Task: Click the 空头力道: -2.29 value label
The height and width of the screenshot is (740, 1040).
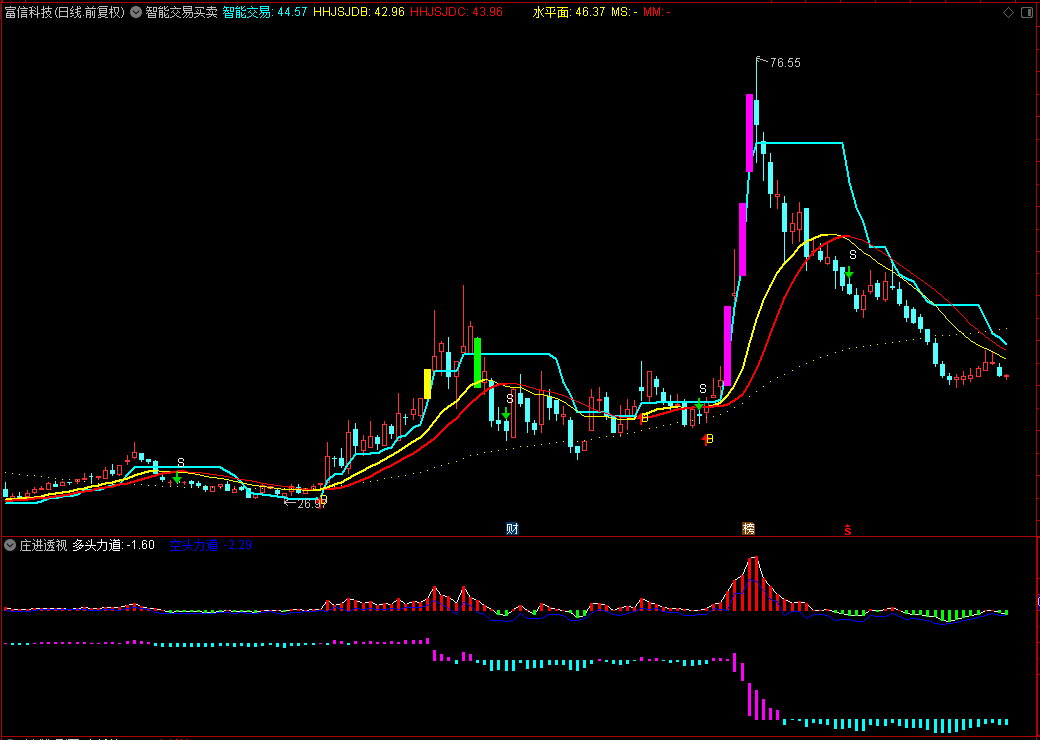Action: [x=210, y=545]
